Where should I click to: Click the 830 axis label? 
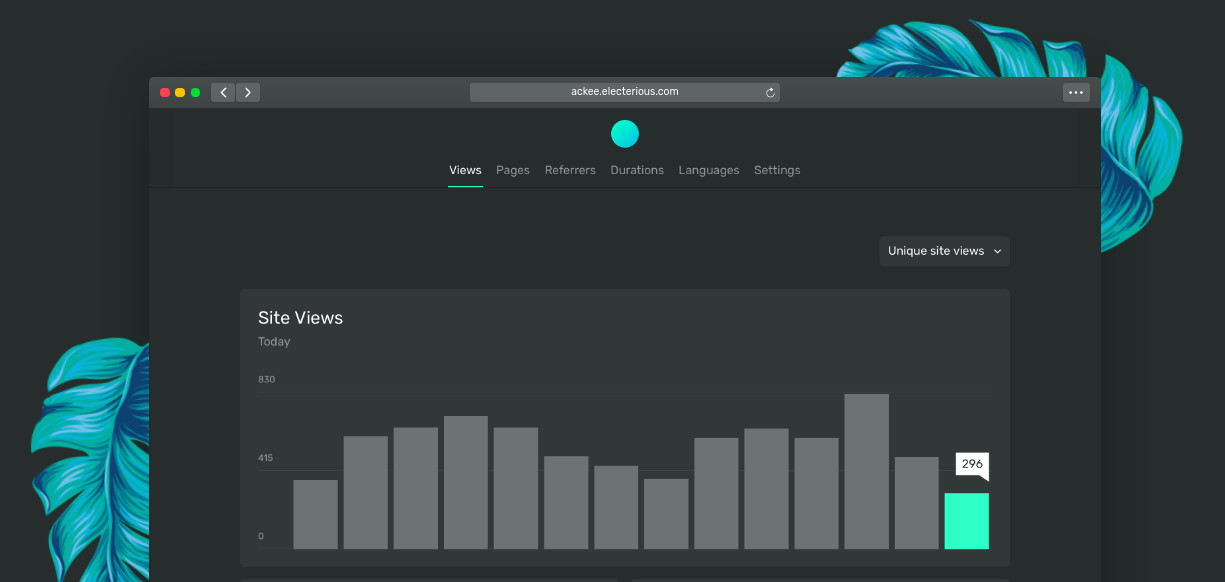tap(266, 380)
